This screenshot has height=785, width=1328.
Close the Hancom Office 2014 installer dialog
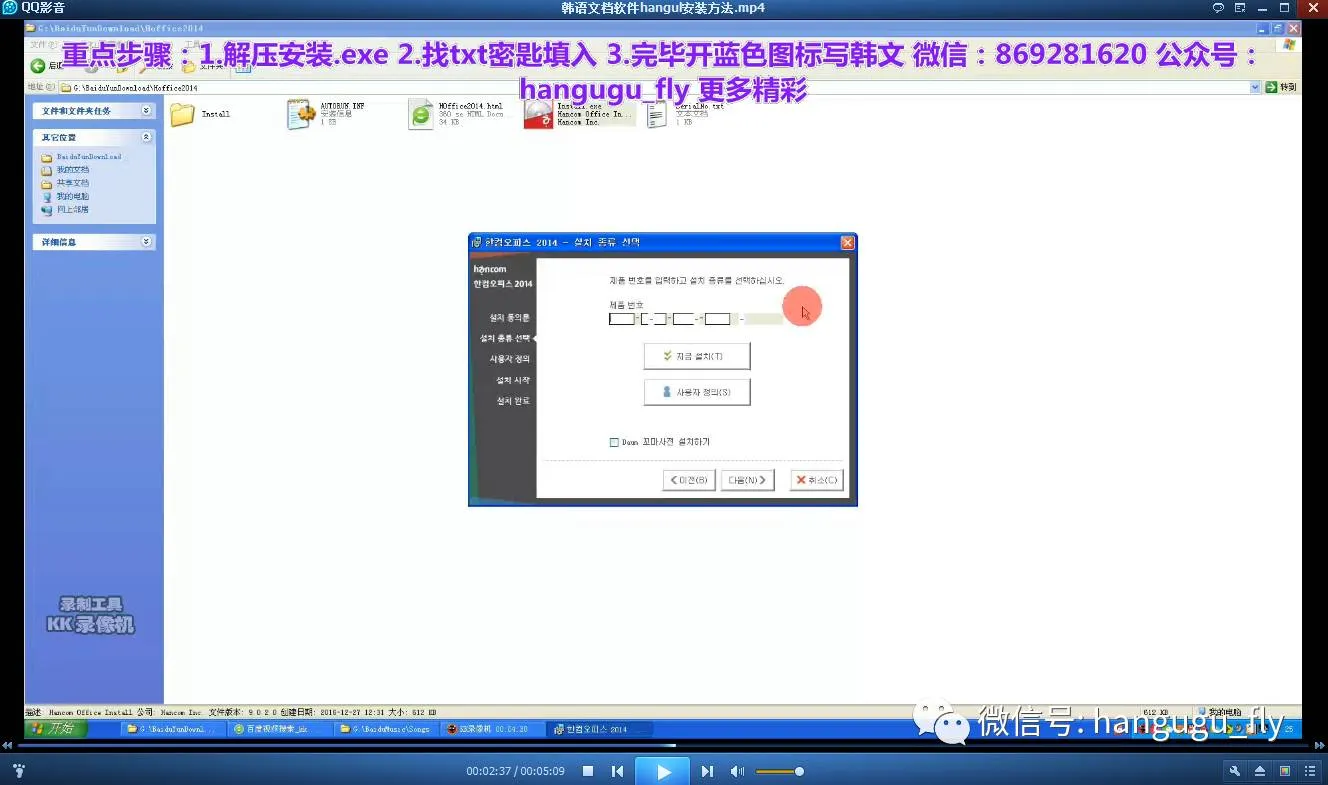847,242
